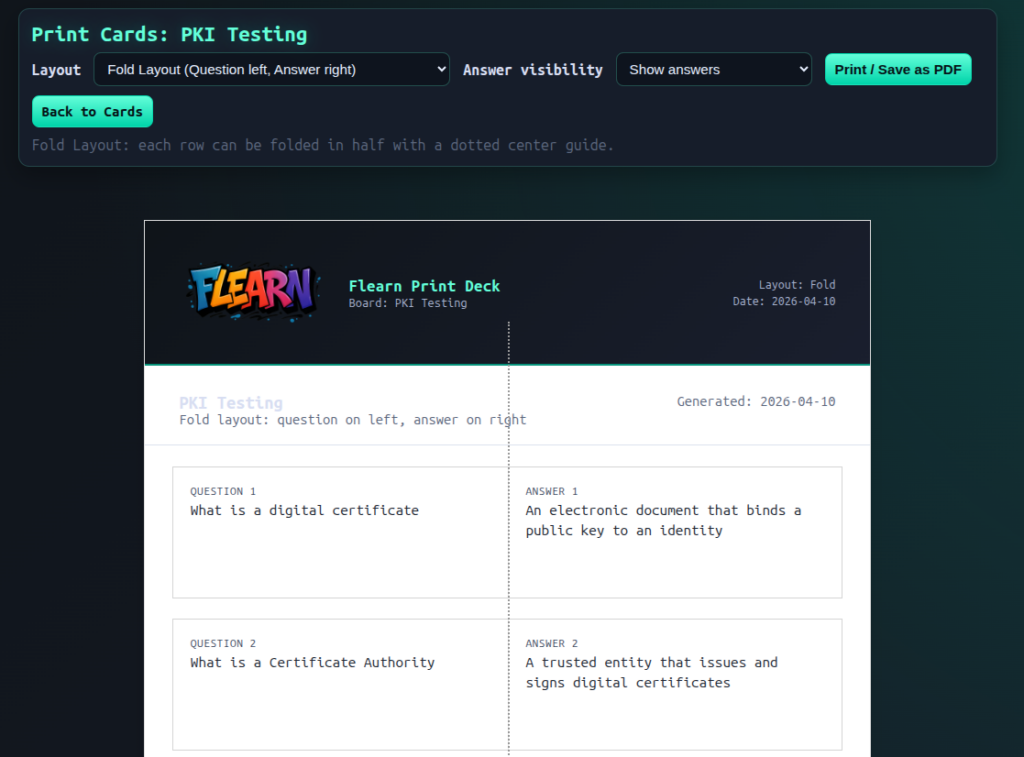Click Question 2 about Certificate Authority
Image resolution: width=1024 pixels, height=757 pixels.
[x=312, y=662]
